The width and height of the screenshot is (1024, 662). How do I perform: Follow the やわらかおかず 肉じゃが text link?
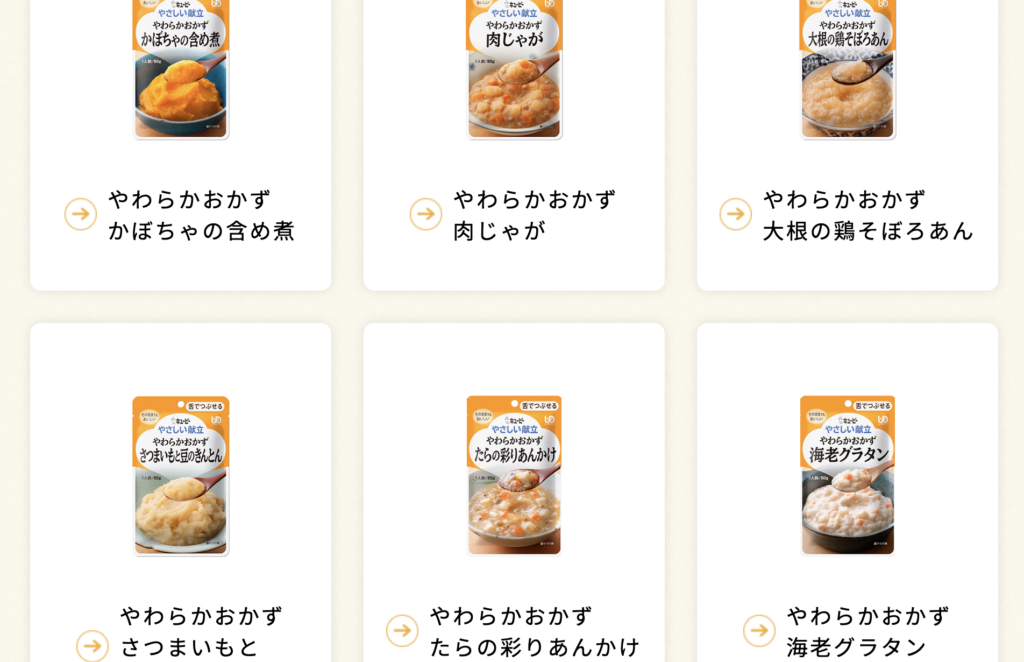(535, 215)
